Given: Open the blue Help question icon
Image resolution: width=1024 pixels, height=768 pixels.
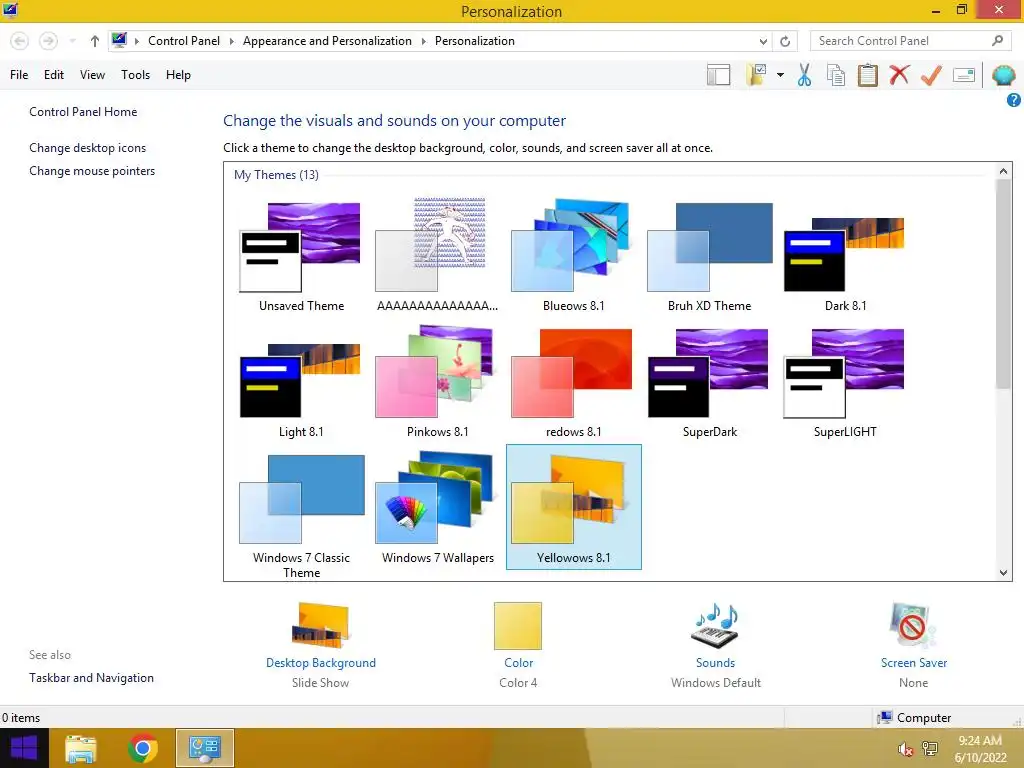Looking at the screenshot, I should click(x=1014, y=100).
